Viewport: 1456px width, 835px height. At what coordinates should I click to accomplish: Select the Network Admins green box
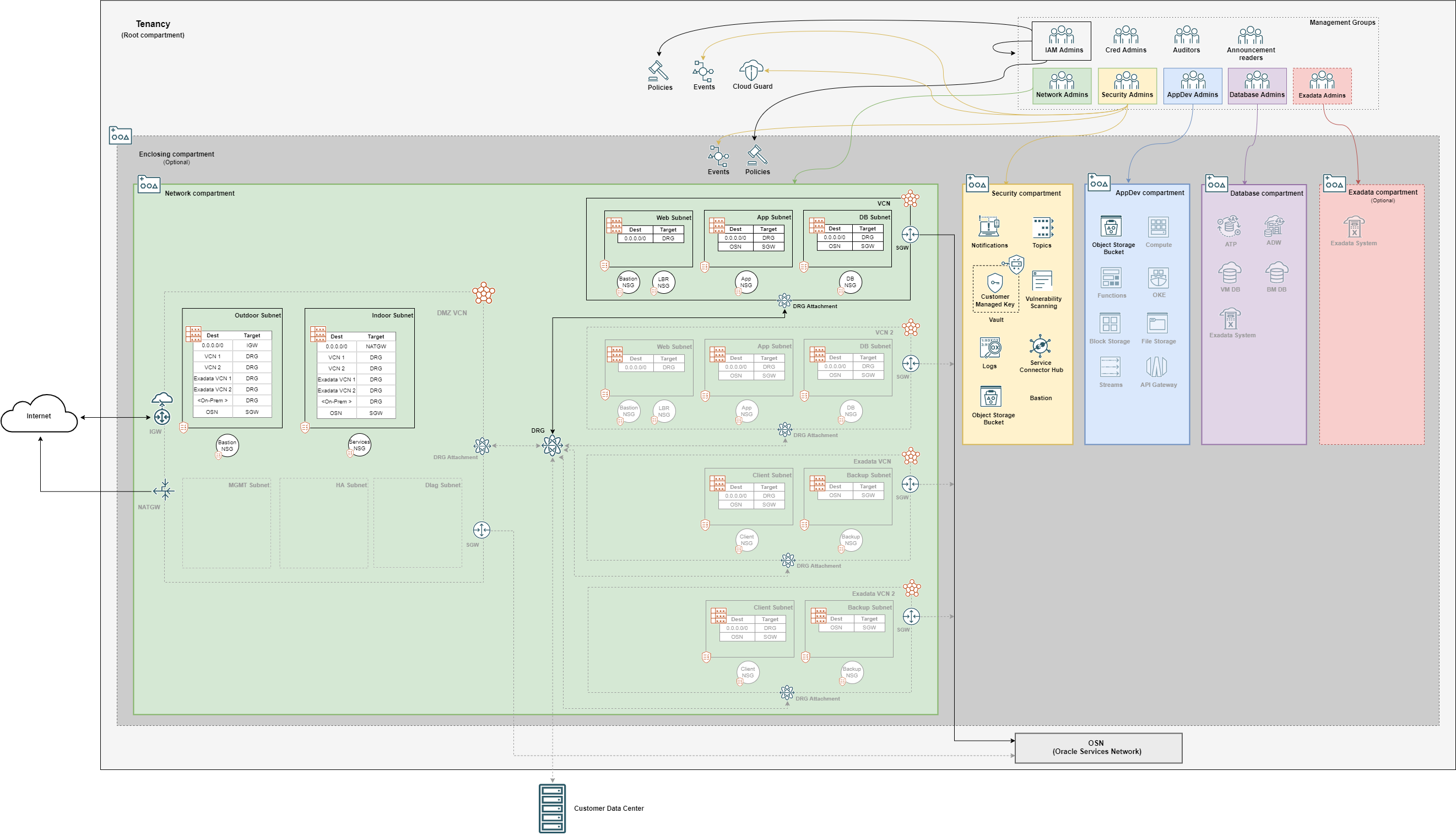tap(1062, 86)
